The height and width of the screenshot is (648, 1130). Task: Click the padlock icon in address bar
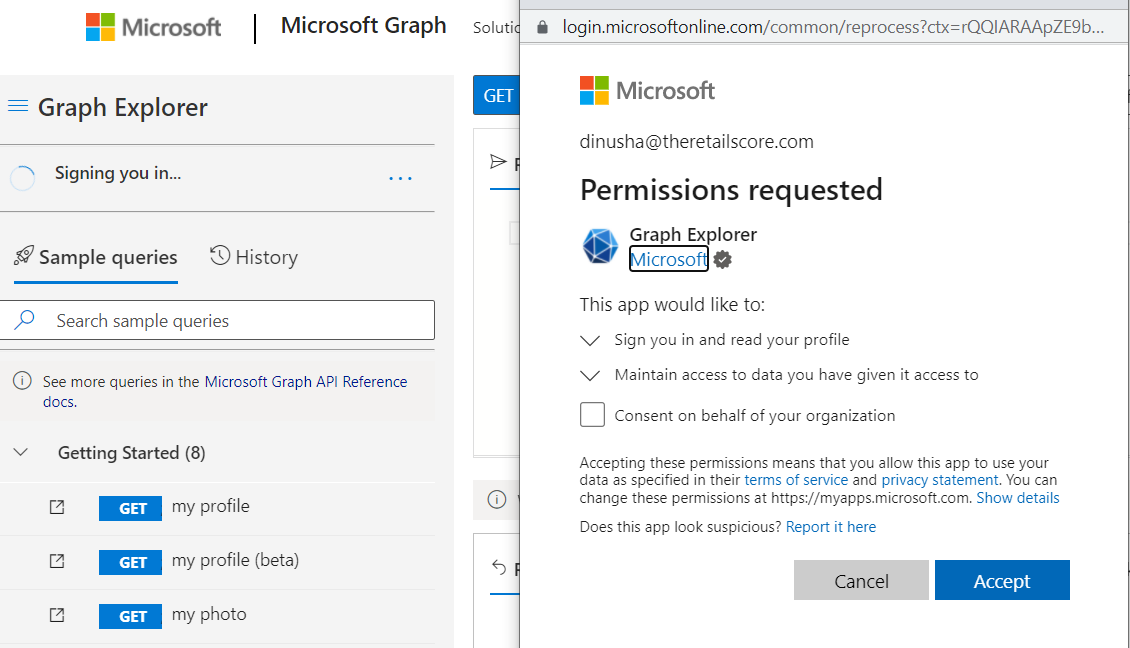pos(543,27)
